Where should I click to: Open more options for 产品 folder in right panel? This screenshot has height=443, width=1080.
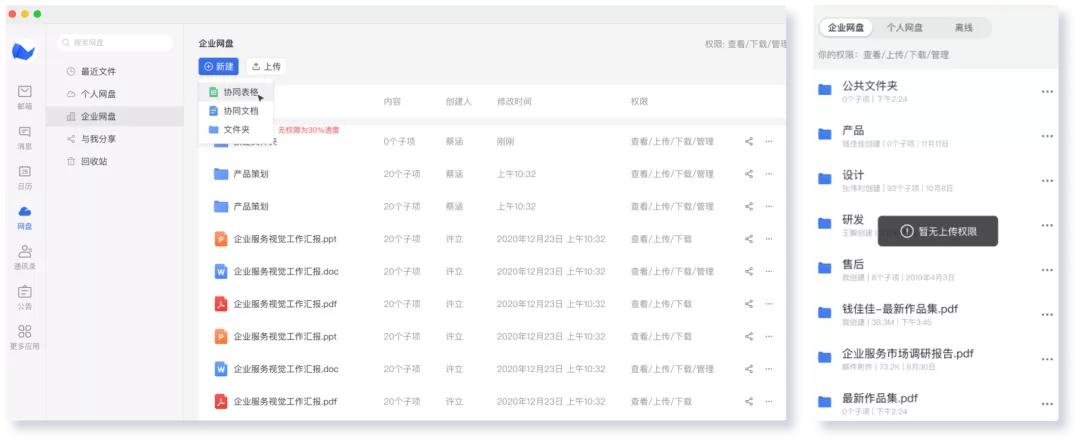1047,136
